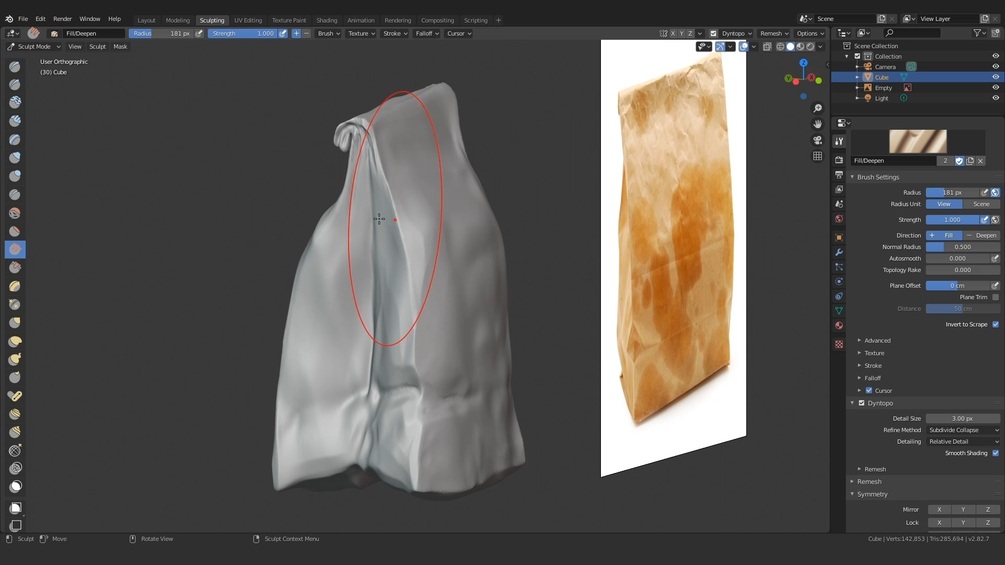1005x565 pixels.
Task: Uncheck Smooth Shading option
Action: [x=995, y=453]
